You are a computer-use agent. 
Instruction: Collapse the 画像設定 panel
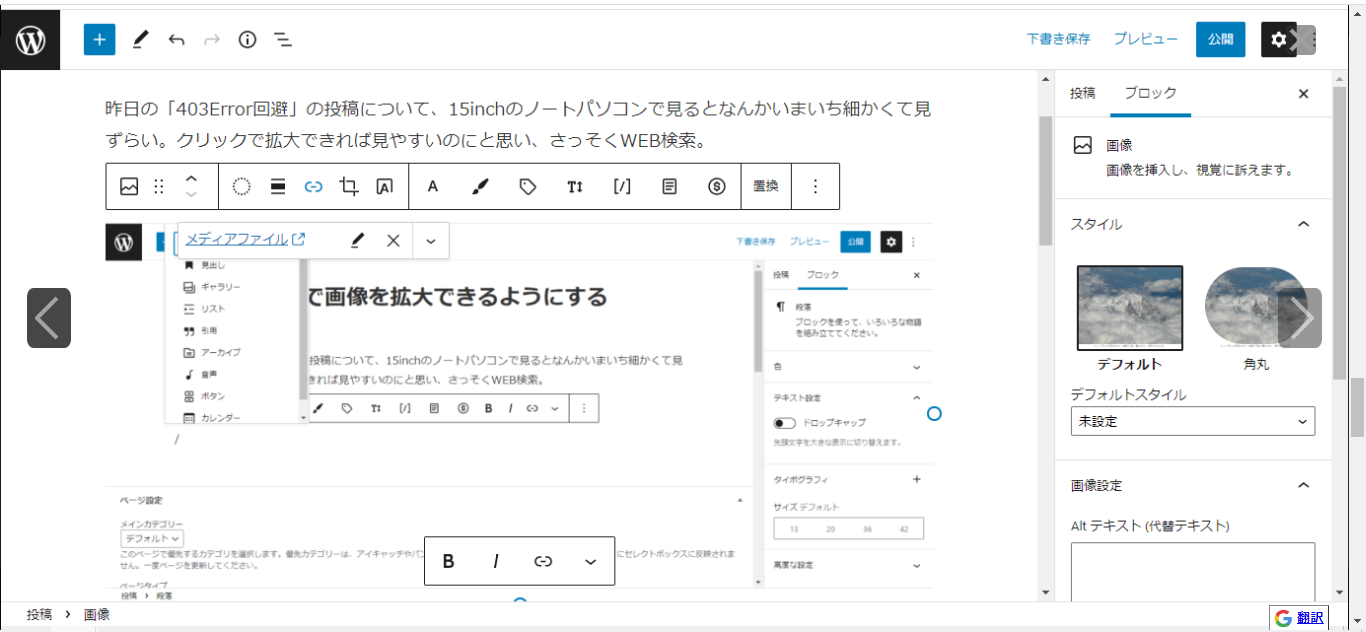(x=1303, y=485)
